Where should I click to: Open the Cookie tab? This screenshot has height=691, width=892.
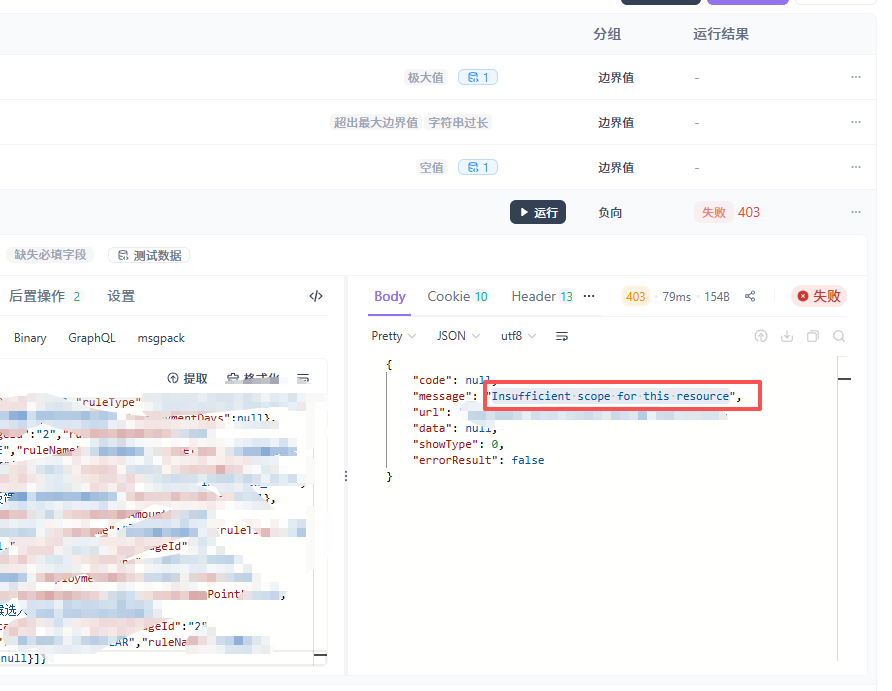tap(457, 296)
